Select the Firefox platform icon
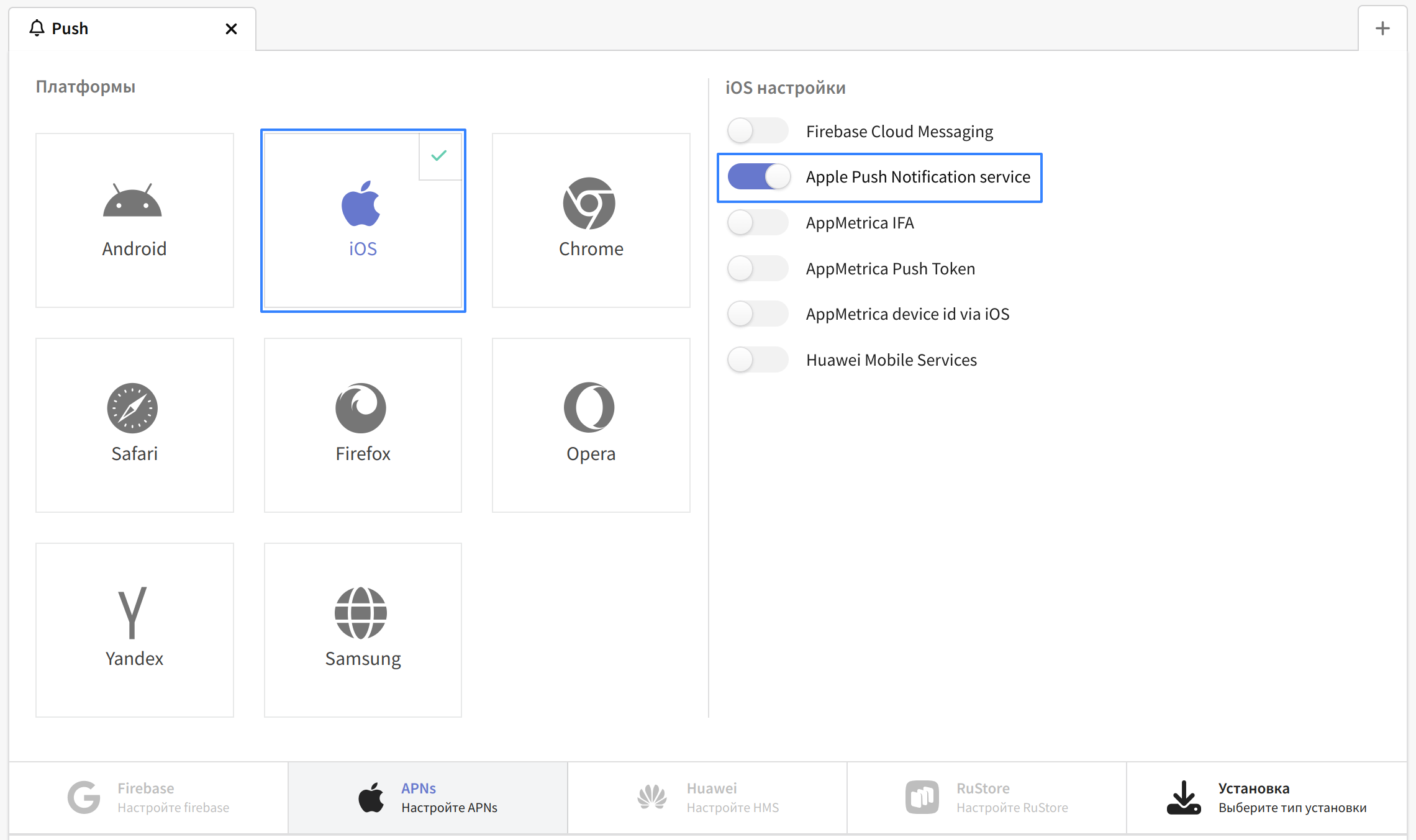This screenshot has width=1416, height=840. coord(361,408)
